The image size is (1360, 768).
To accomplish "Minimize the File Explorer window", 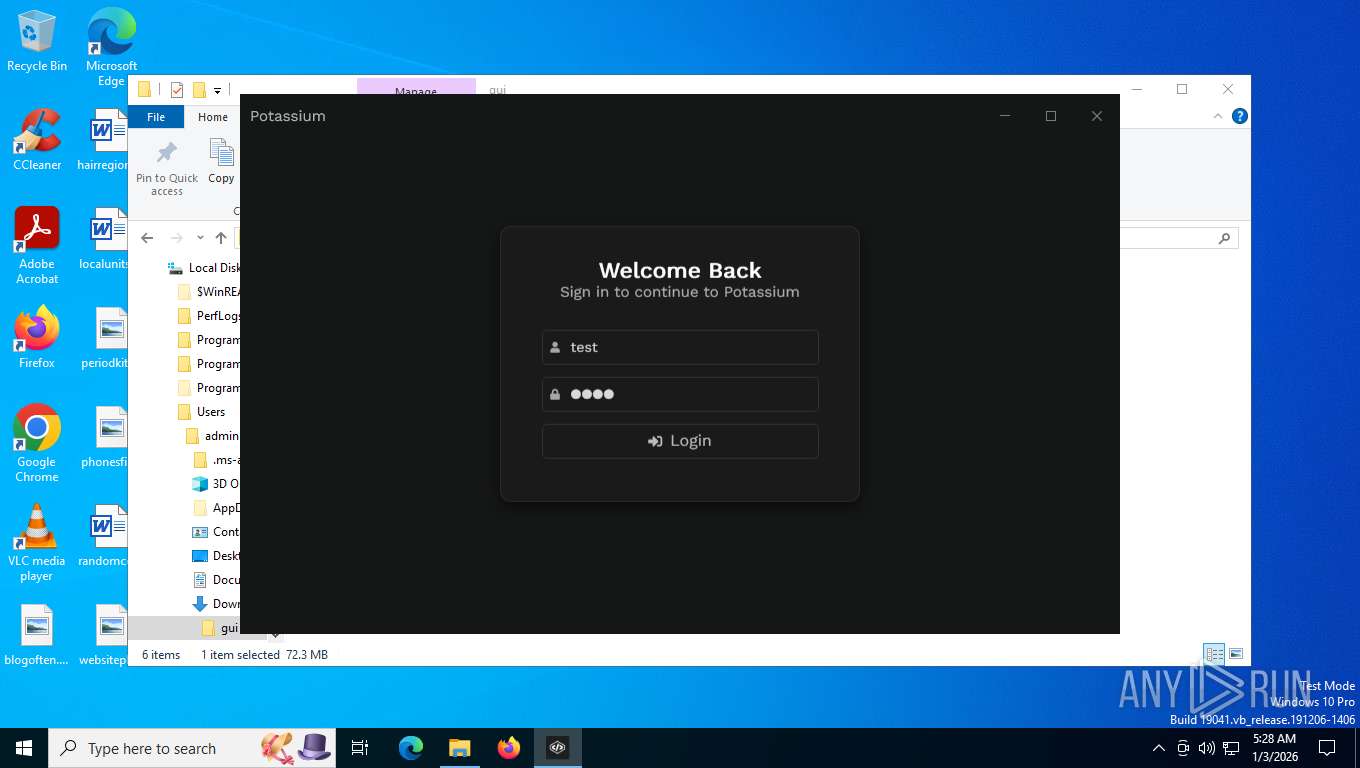I will (1137, 89).
